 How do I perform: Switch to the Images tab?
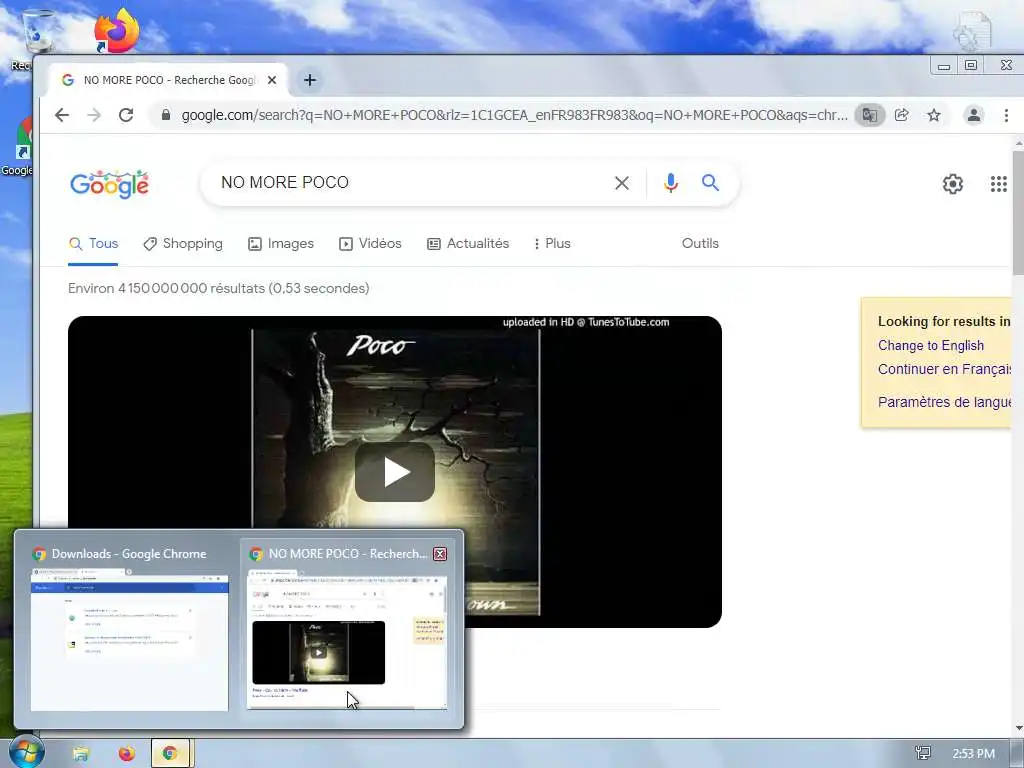[x=281, y=244]
